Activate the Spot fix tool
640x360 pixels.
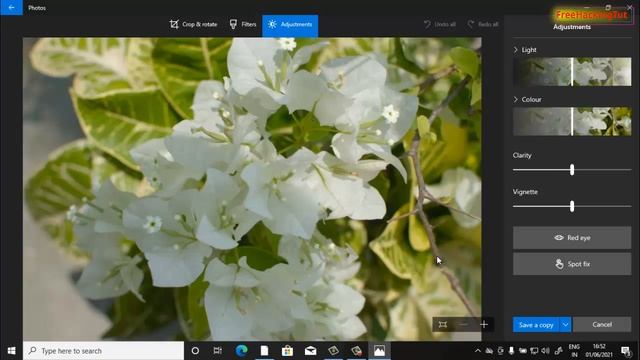(x=572, y=264)
